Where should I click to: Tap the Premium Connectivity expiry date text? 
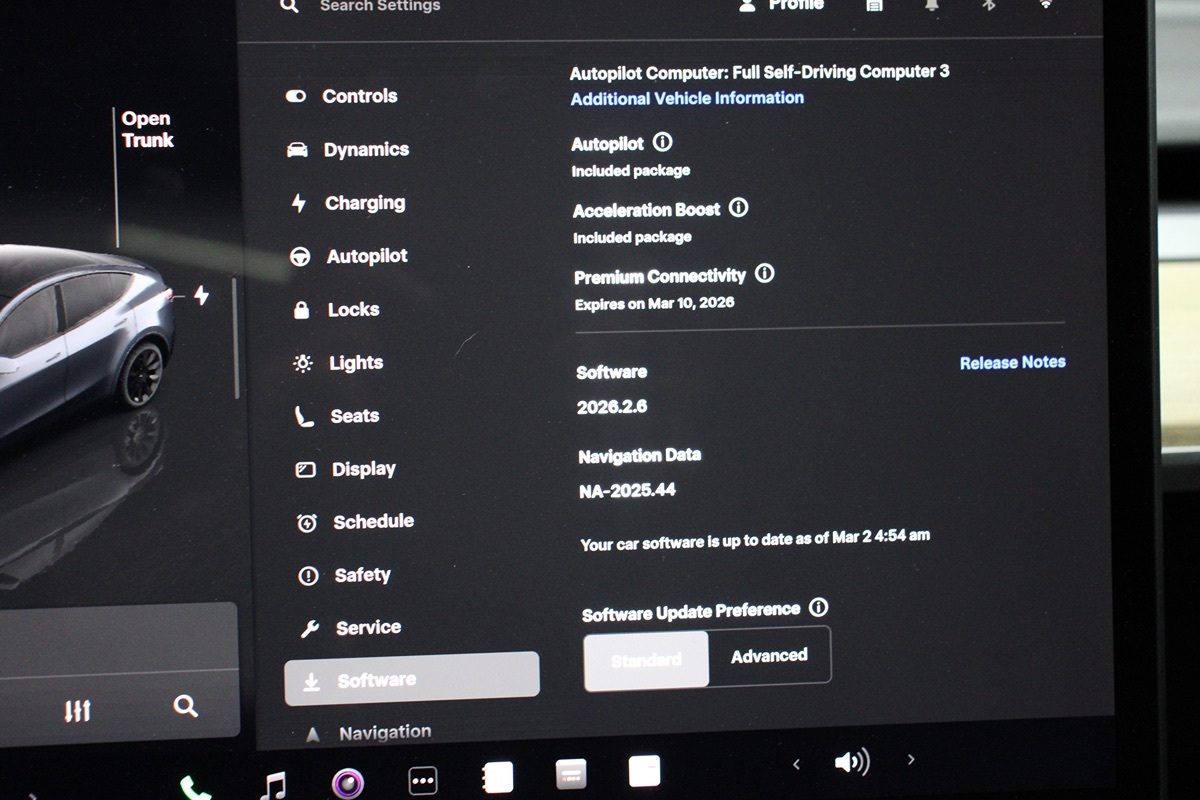coord(654,303)
